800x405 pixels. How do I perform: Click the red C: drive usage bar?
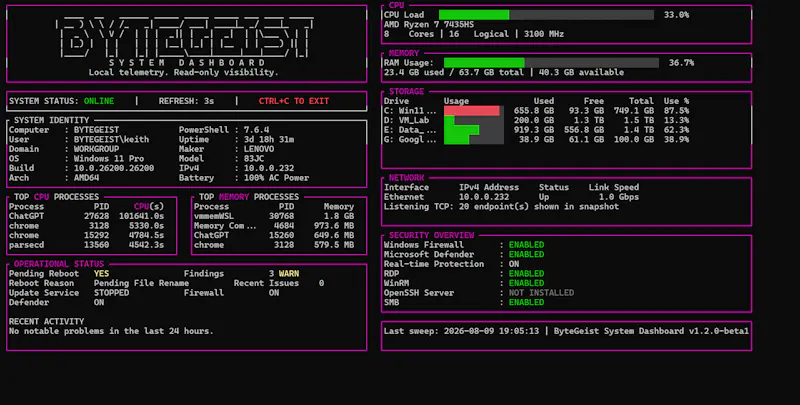pyautogui.click(x=471, y=111)
